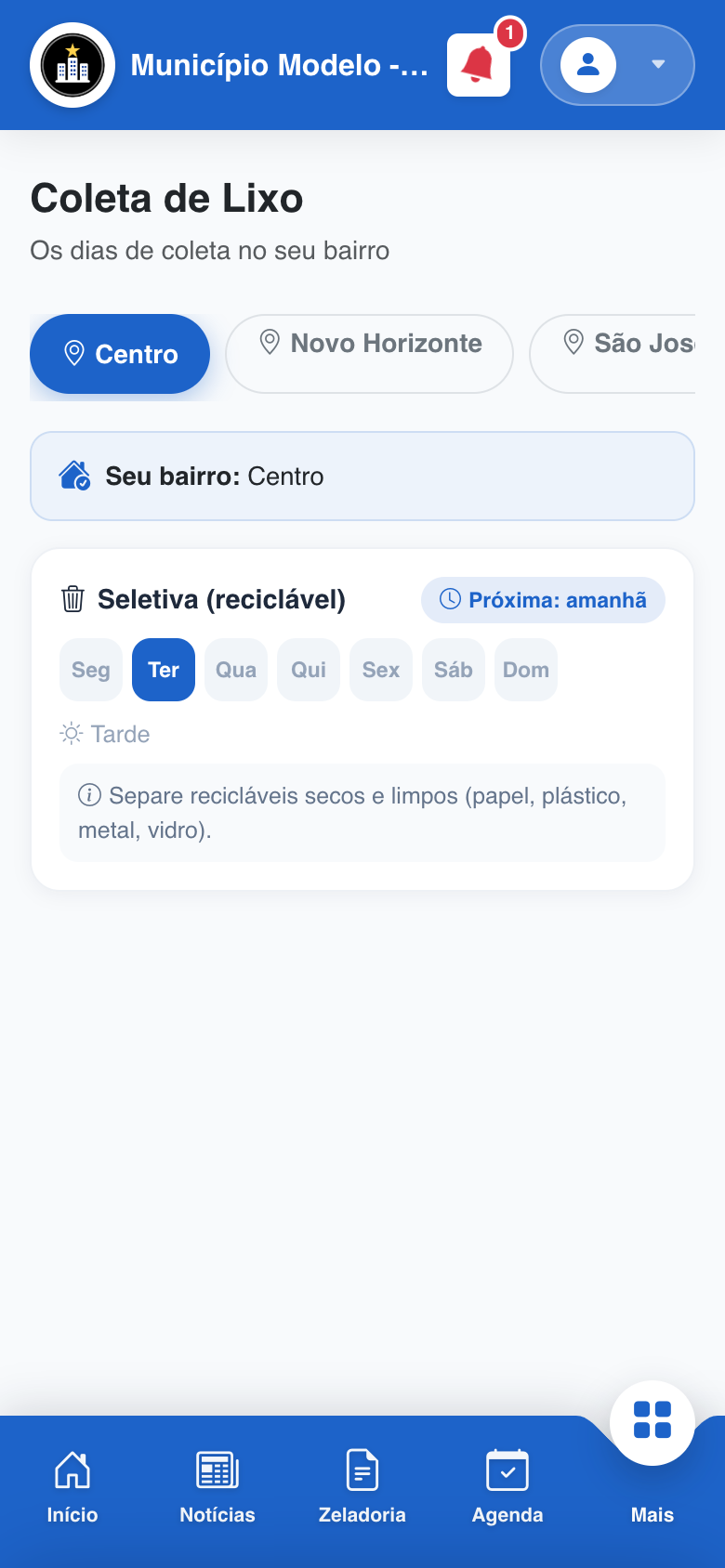Click the user profile avatar icon
725x1568 pixels.
tap(588, 65)
